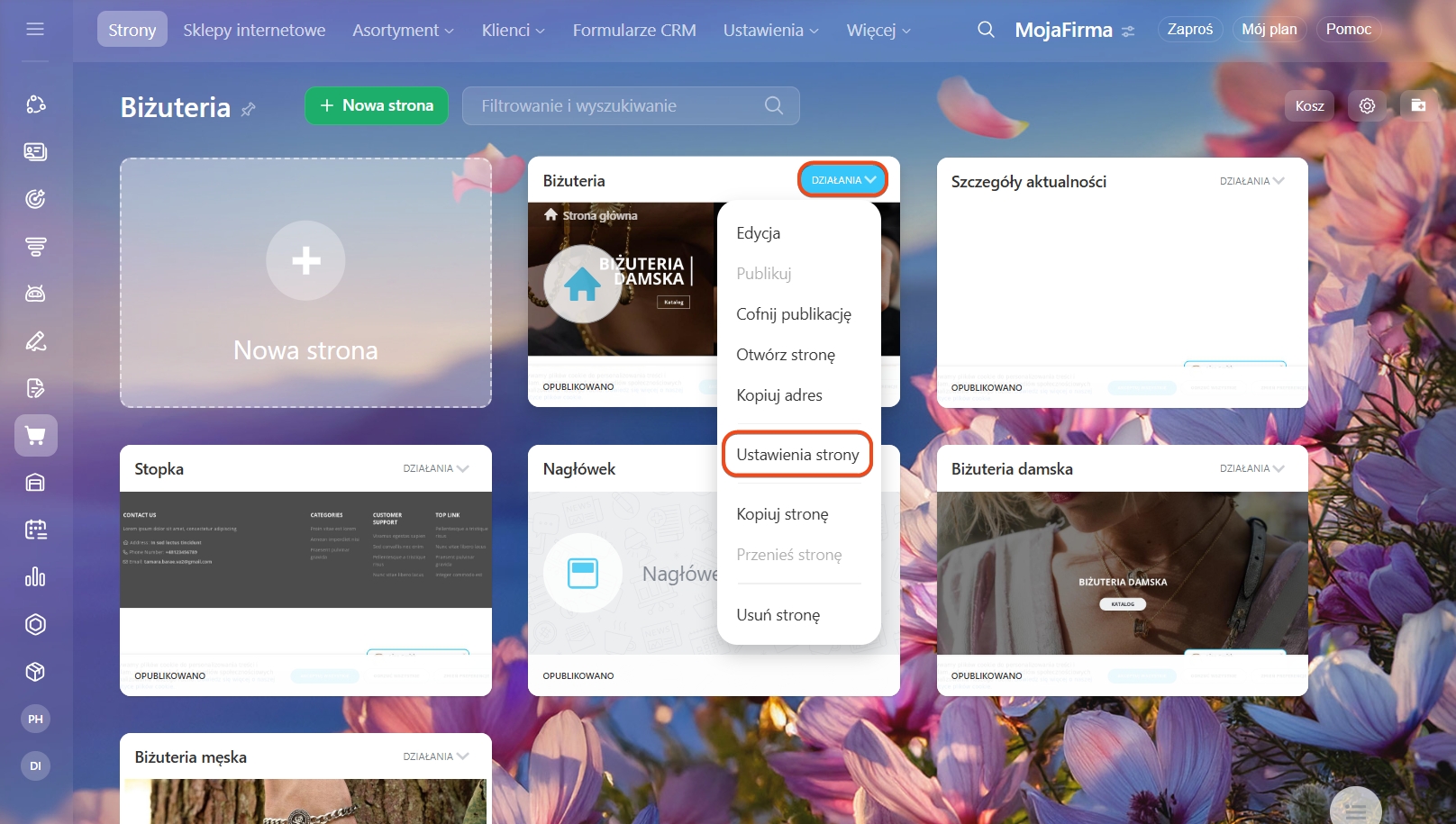
Task: Open the Biżuteria damska page thumbnail
Action: coord(1122,572)
